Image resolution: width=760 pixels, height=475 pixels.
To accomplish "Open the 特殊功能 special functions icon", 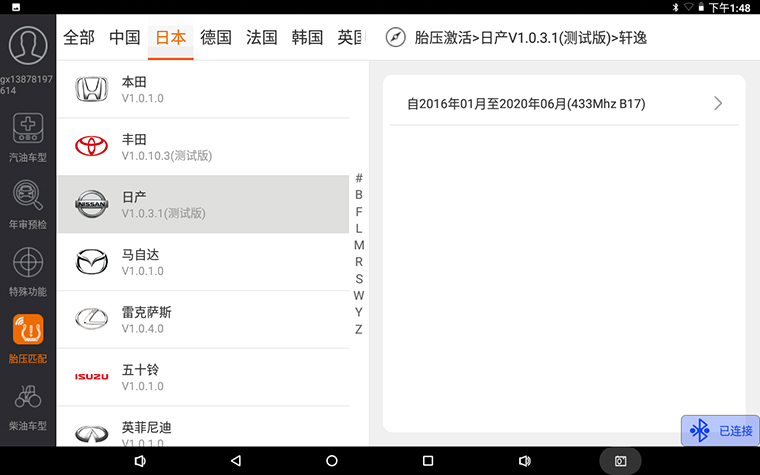I will [28, 262].
